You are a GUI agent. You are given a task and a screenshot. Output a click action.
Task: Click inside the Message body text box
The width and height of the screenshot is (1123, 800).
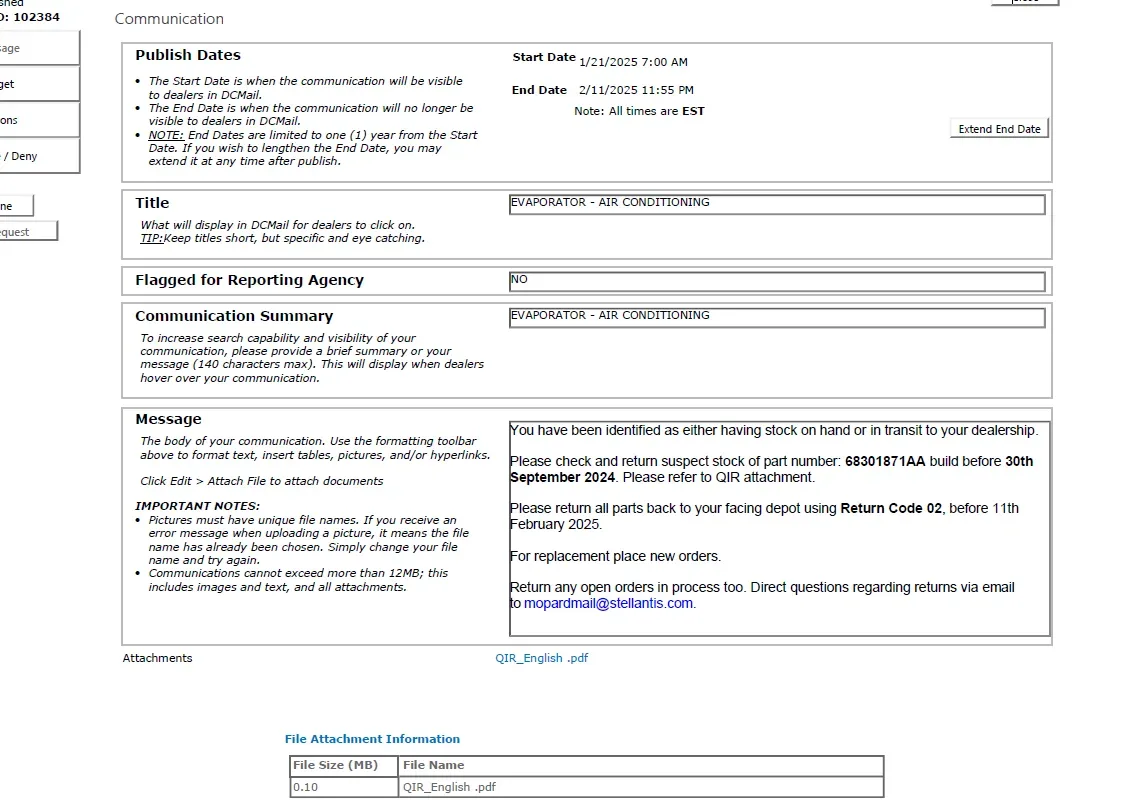coord(780,529)
